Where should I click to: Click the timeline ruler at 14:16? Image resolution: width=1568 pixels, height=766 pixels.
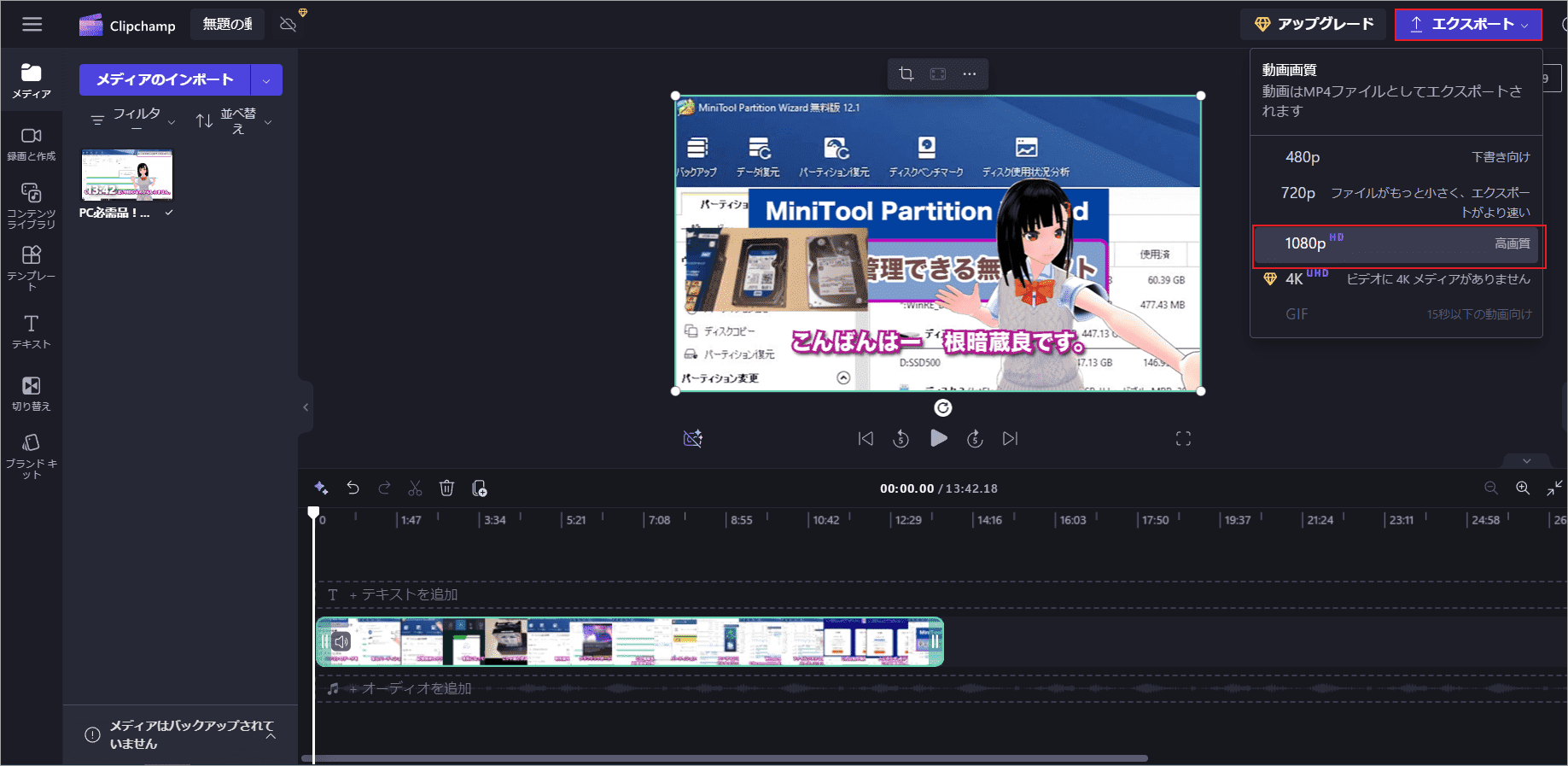pos(989,520)
